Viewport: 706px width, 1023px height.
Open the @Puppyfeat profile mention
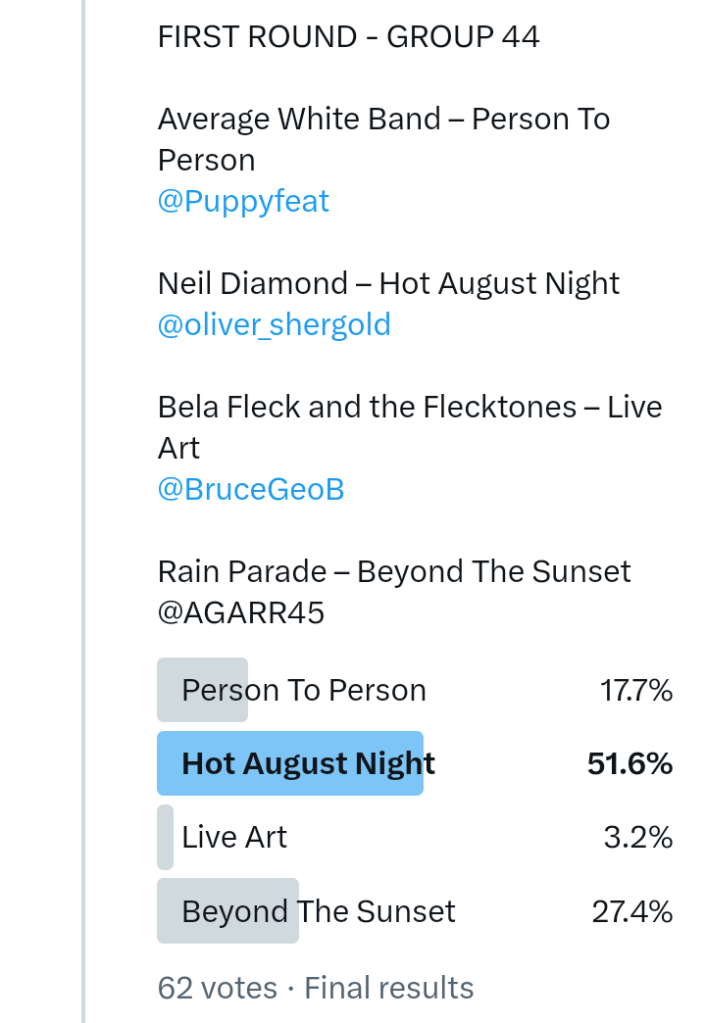pyautogui.click(x=243, y=201)
